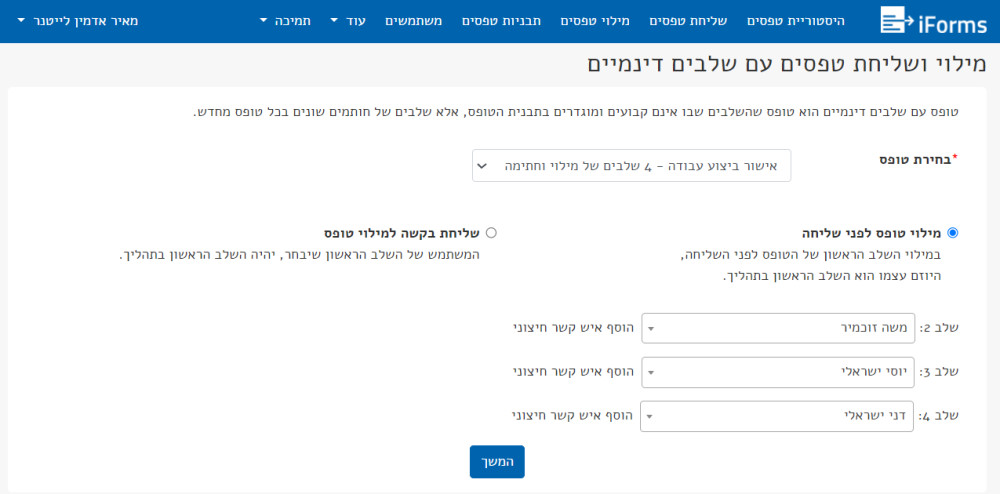Click the dropdown arrow next to דני ישראלי

pyautogui.click(x=650, y=417)
